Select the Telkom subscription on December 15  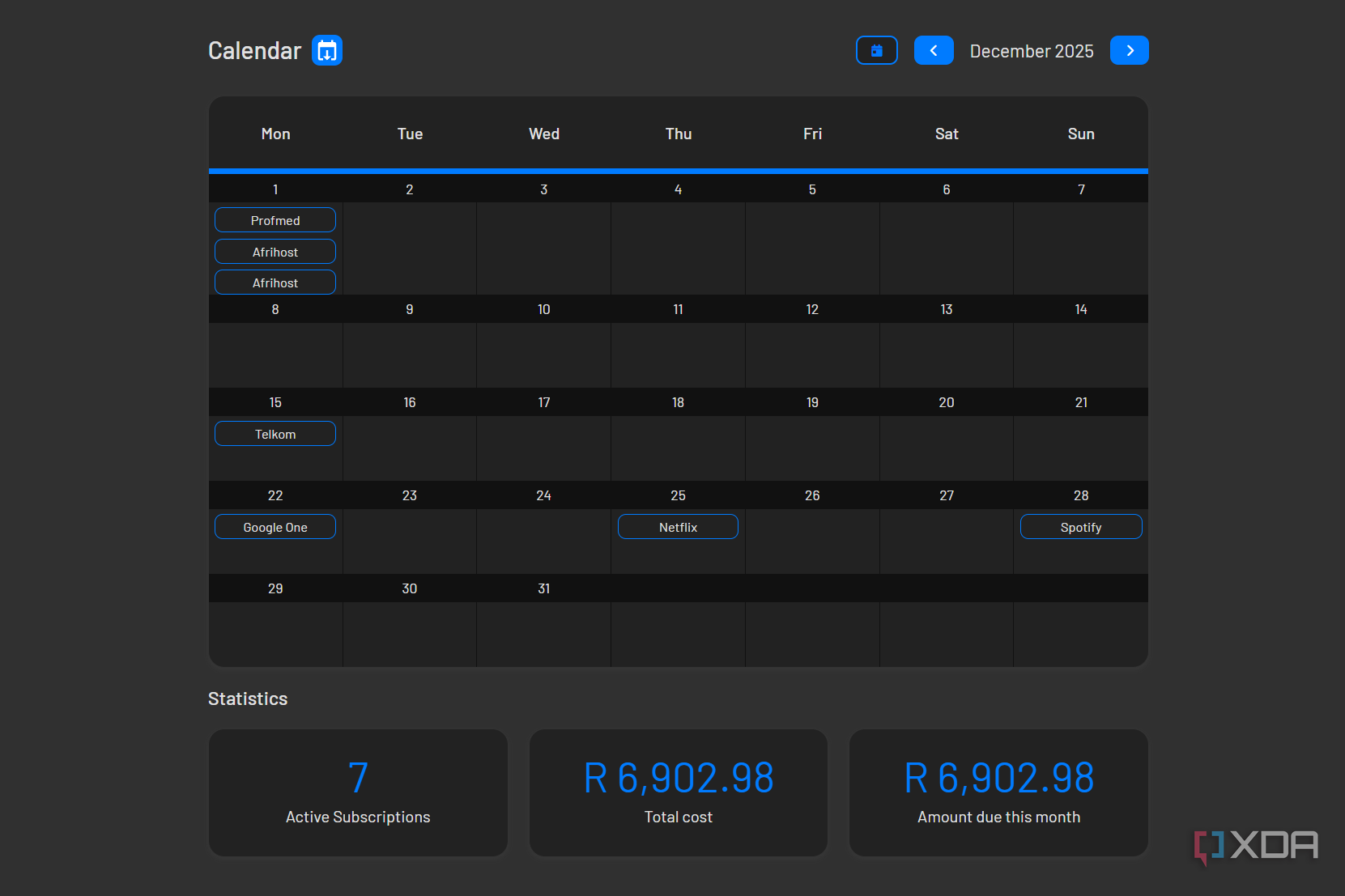coord(275,434)
